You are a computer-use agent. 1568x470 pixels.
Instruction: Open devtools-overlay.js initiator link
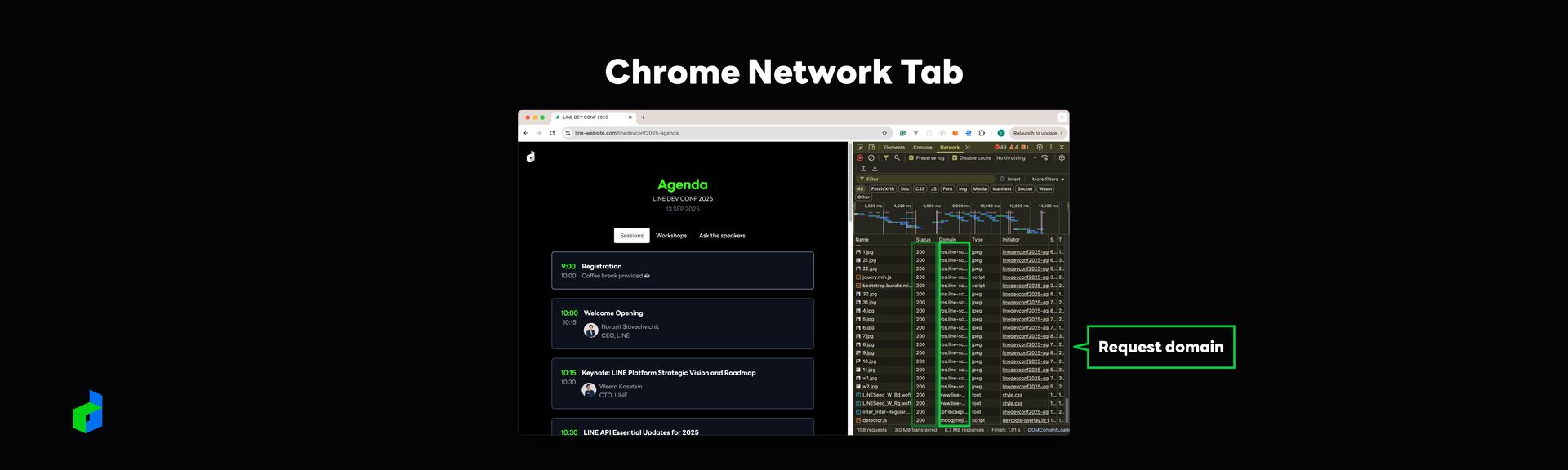pyautogui.click(x=1025, y=420)
